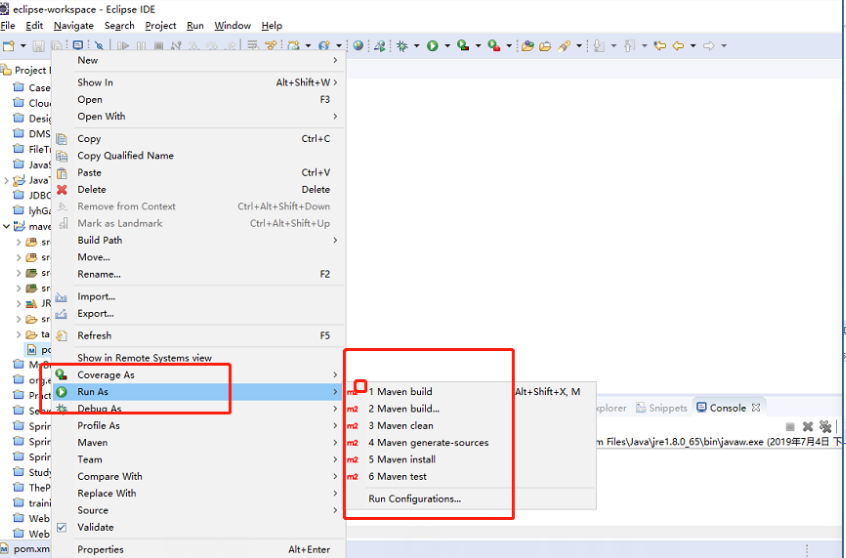This screenshot has width=846, height=558.
Task: Click the Save toolbar icon
Action: point(38,46)
